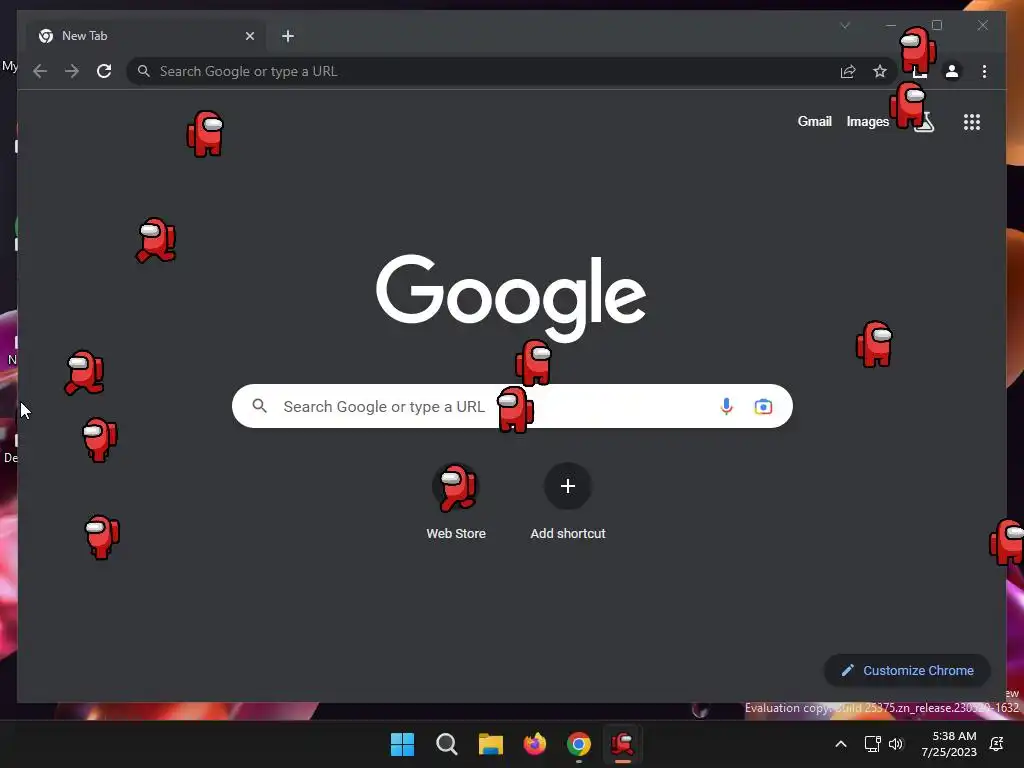Click Customize Chrome button

[908, 671]
